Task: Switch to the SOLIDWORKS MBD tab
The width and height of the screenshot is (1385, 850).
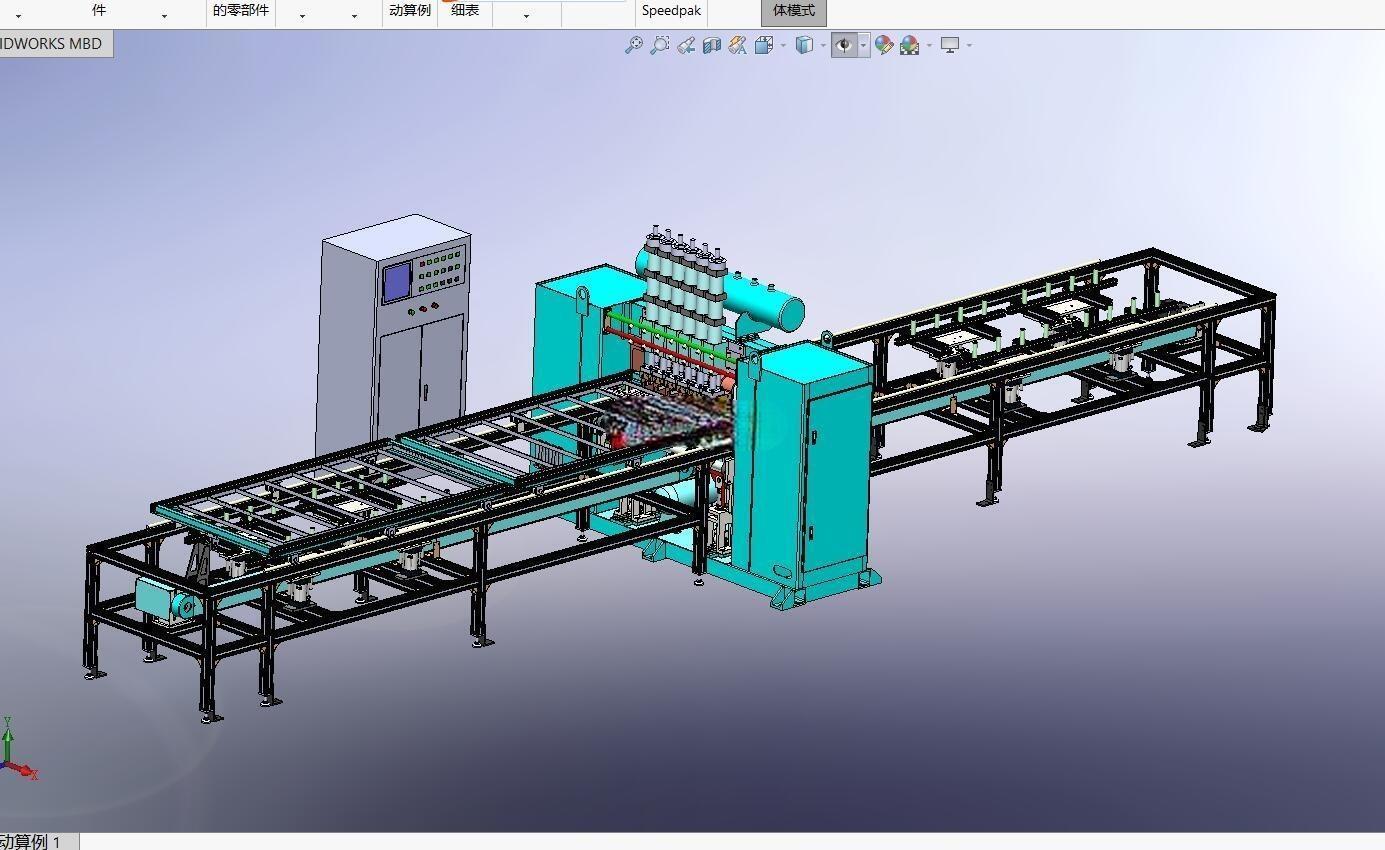Action: coord(55,44)
